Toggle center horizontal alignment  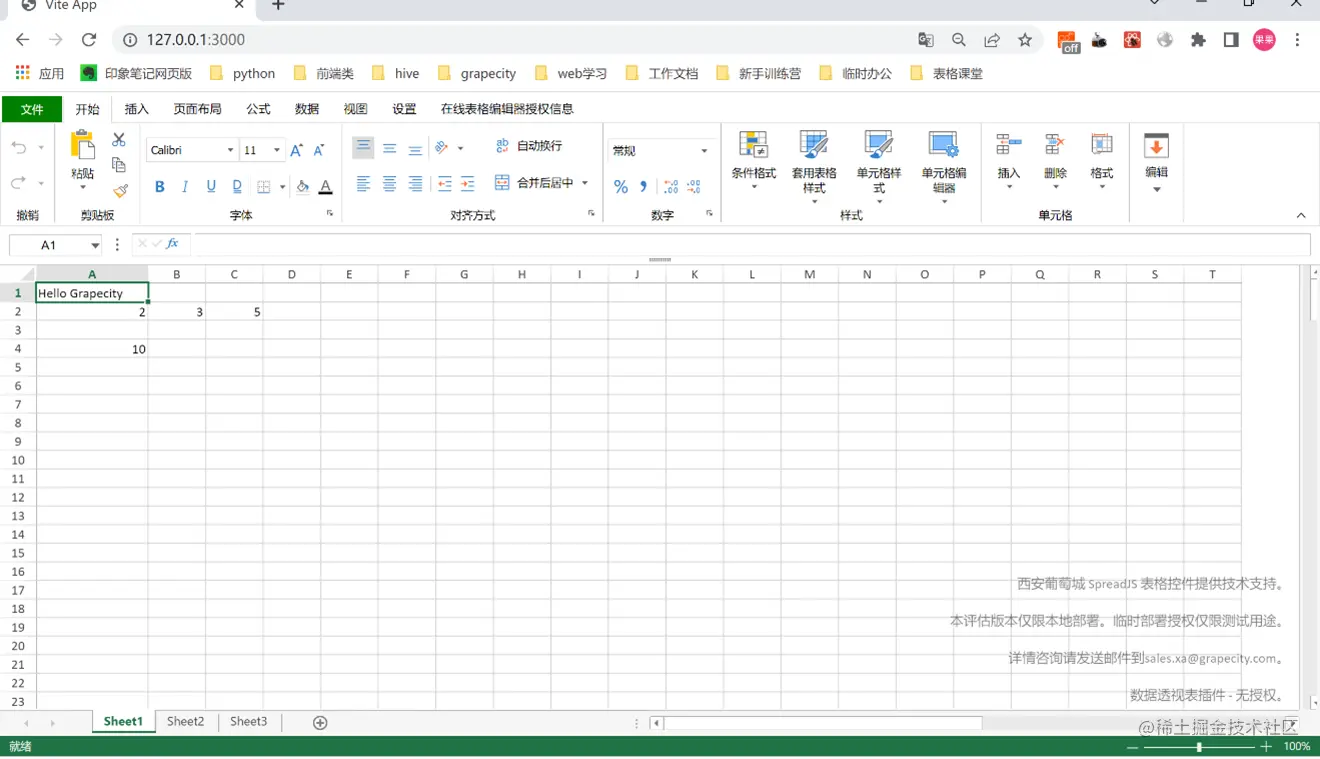click(x=390, y=184)
